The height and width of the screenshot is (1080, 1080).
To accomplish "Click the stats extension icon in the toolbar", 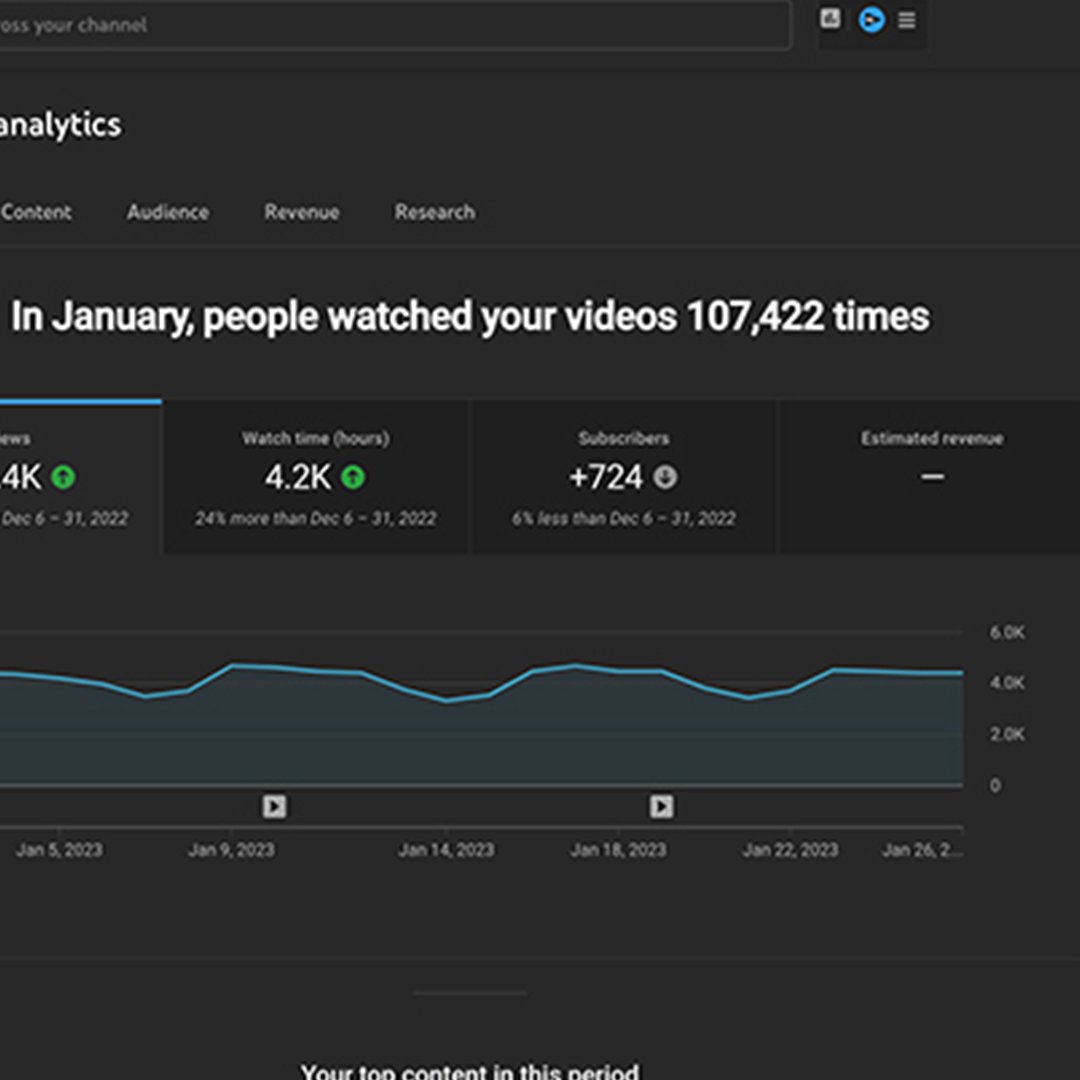I will [830, 19].
